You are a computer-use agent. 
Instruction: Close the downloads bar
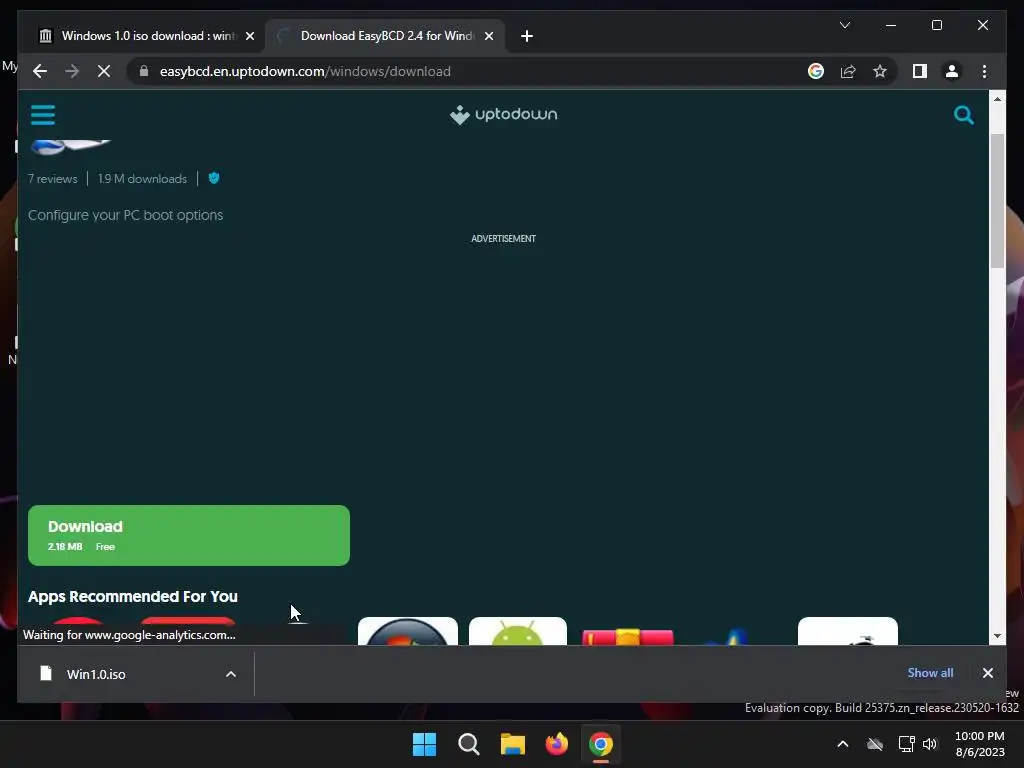[x=987, y=673]
